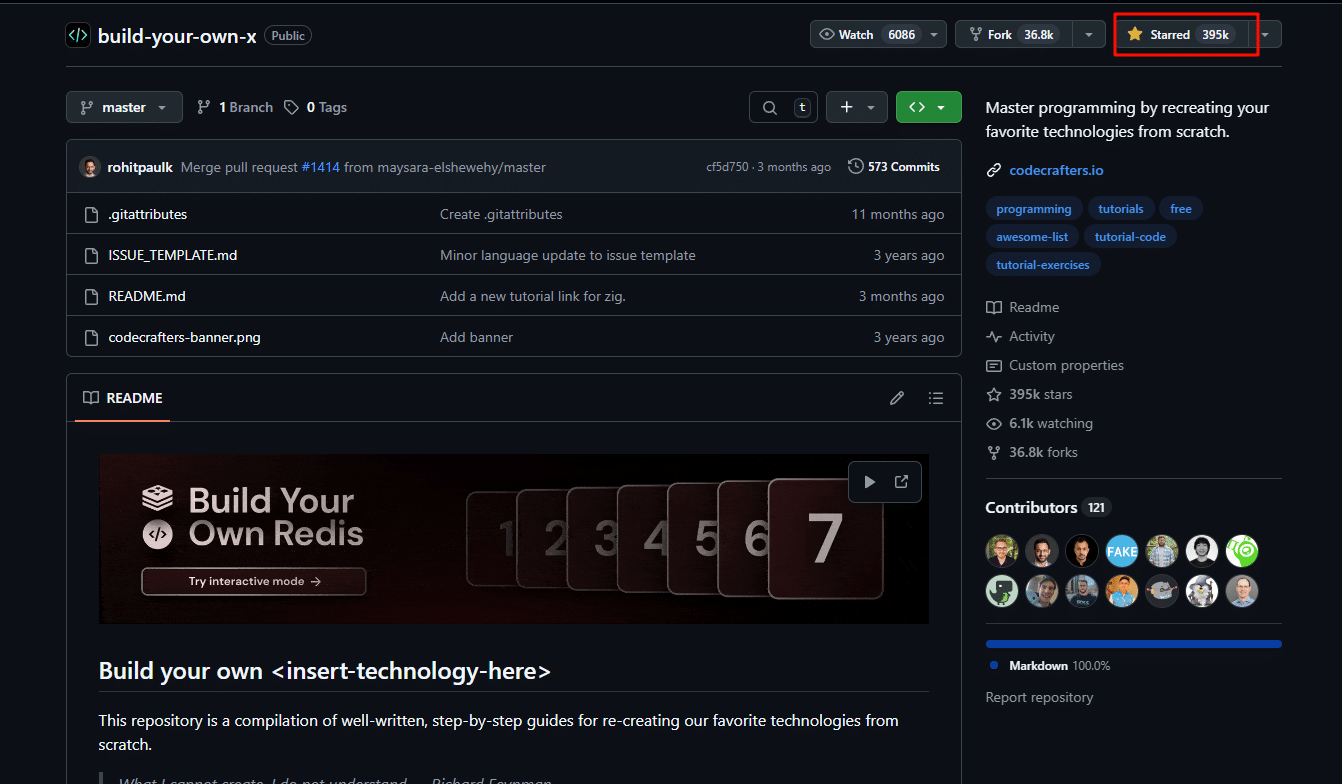Open the add file plus menu
1342x784 pixels.
pyautogui.click(x=856, y=107)
